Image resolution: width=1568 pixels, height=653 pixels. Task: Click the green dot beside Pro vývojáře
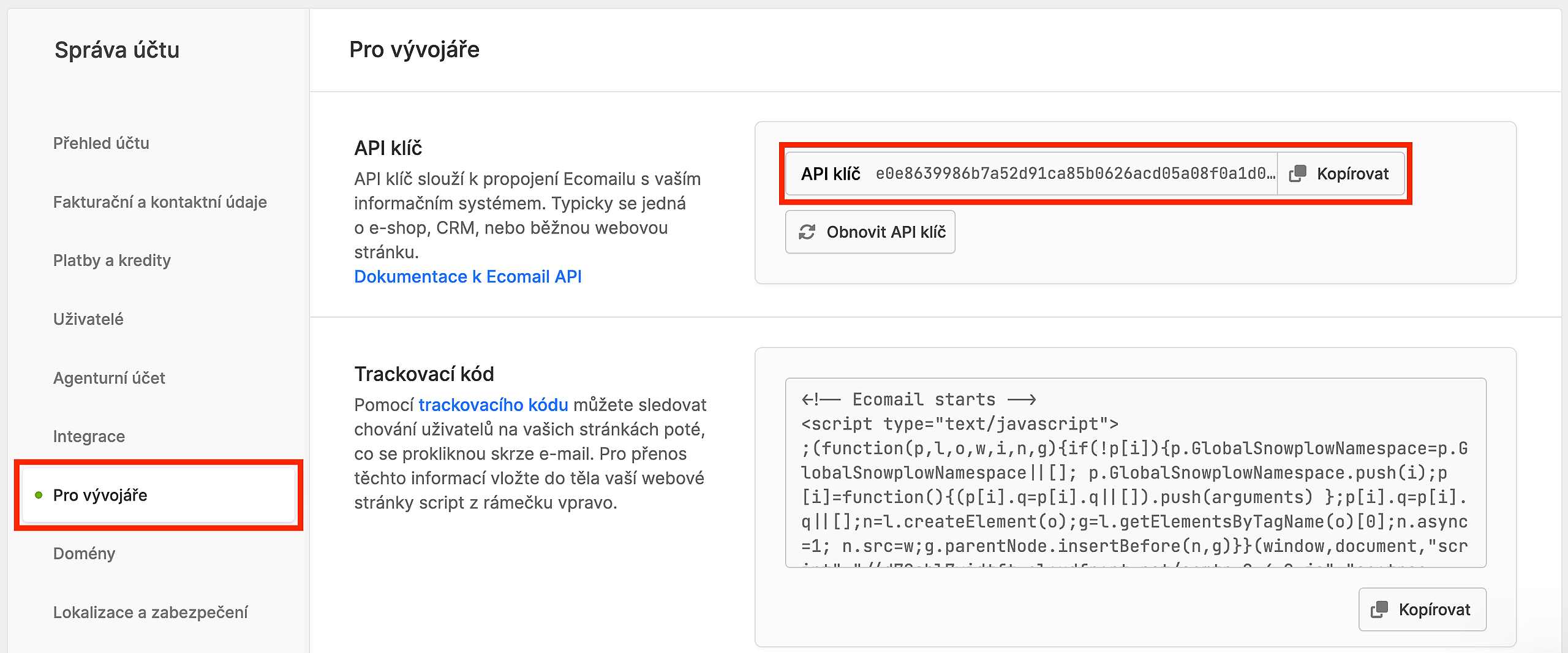pos(39,495)
